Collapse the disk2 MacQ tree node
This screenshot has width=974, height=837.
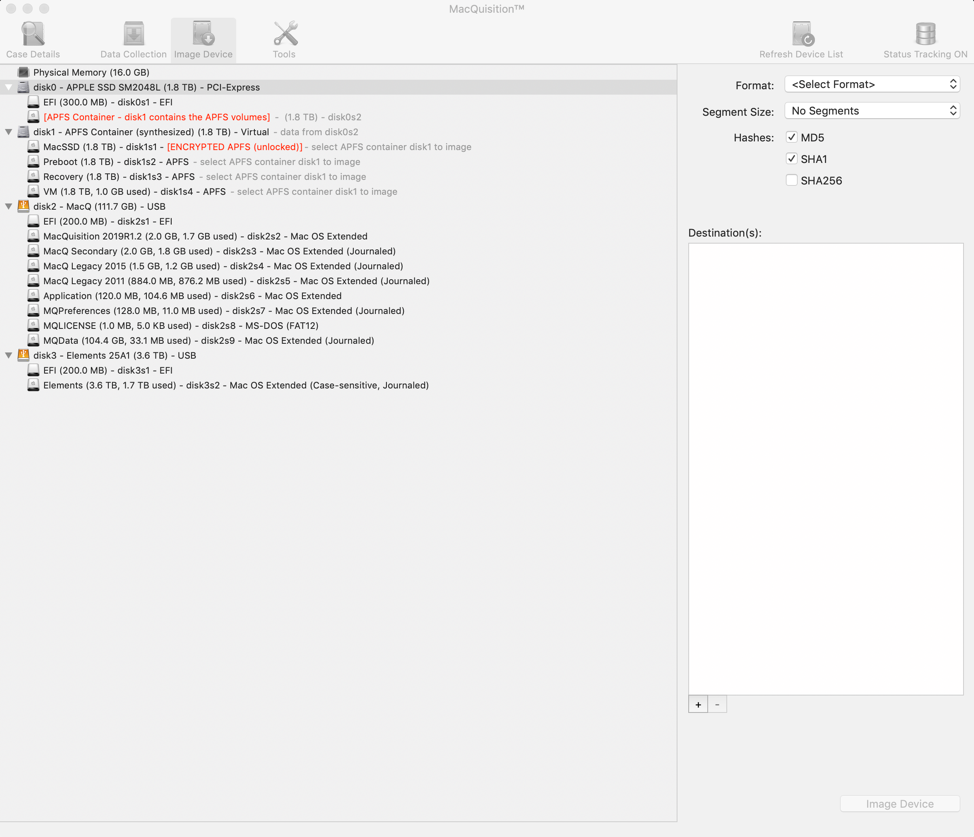click(x=9, y=206)
